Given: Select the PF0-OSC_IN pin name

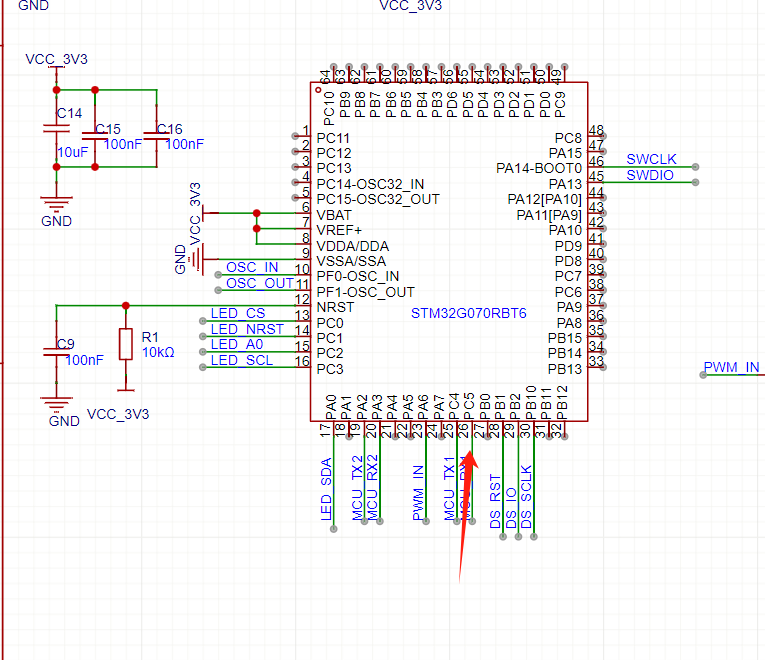Looking at the screenshot, I should pos(358,277).
